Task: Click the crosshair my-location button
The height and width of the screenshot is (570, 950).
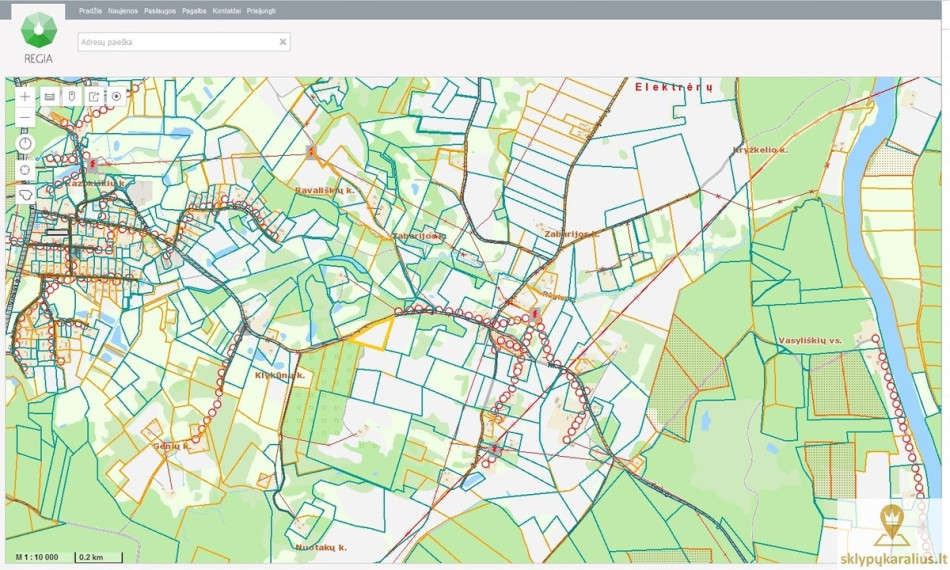Action: point(25,170)
